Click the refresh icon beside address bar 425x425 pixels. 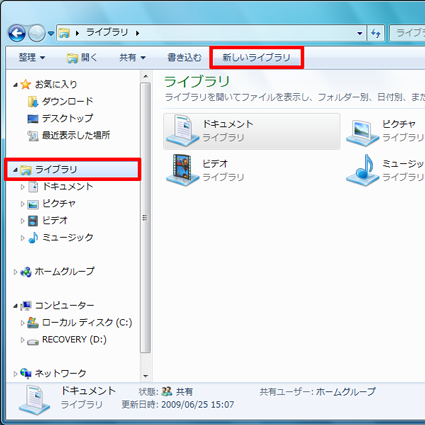click(x=376, y=33)
